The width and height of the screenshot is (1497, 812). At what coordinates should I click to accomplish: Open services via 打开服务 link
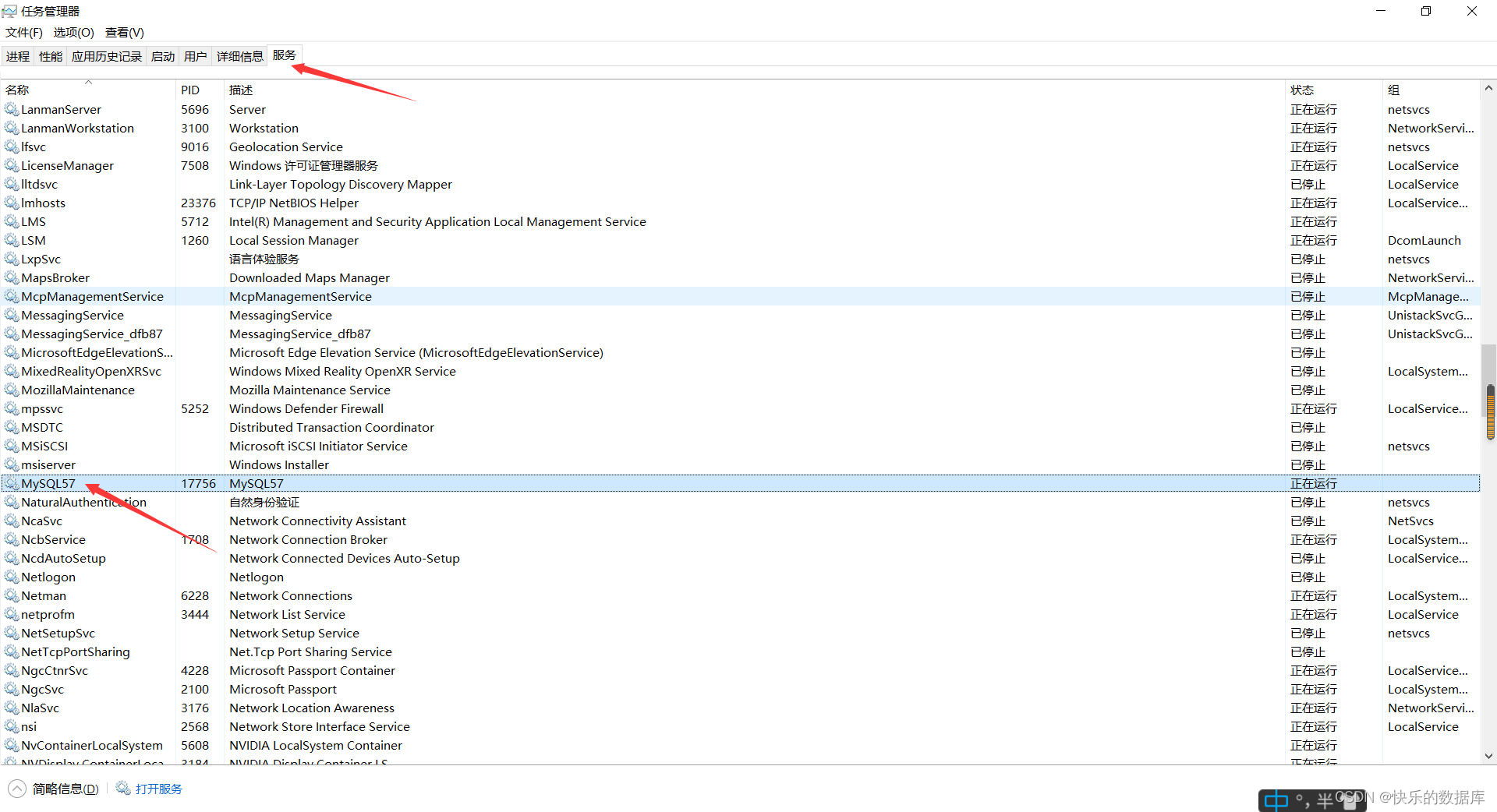tap(159, 789)
